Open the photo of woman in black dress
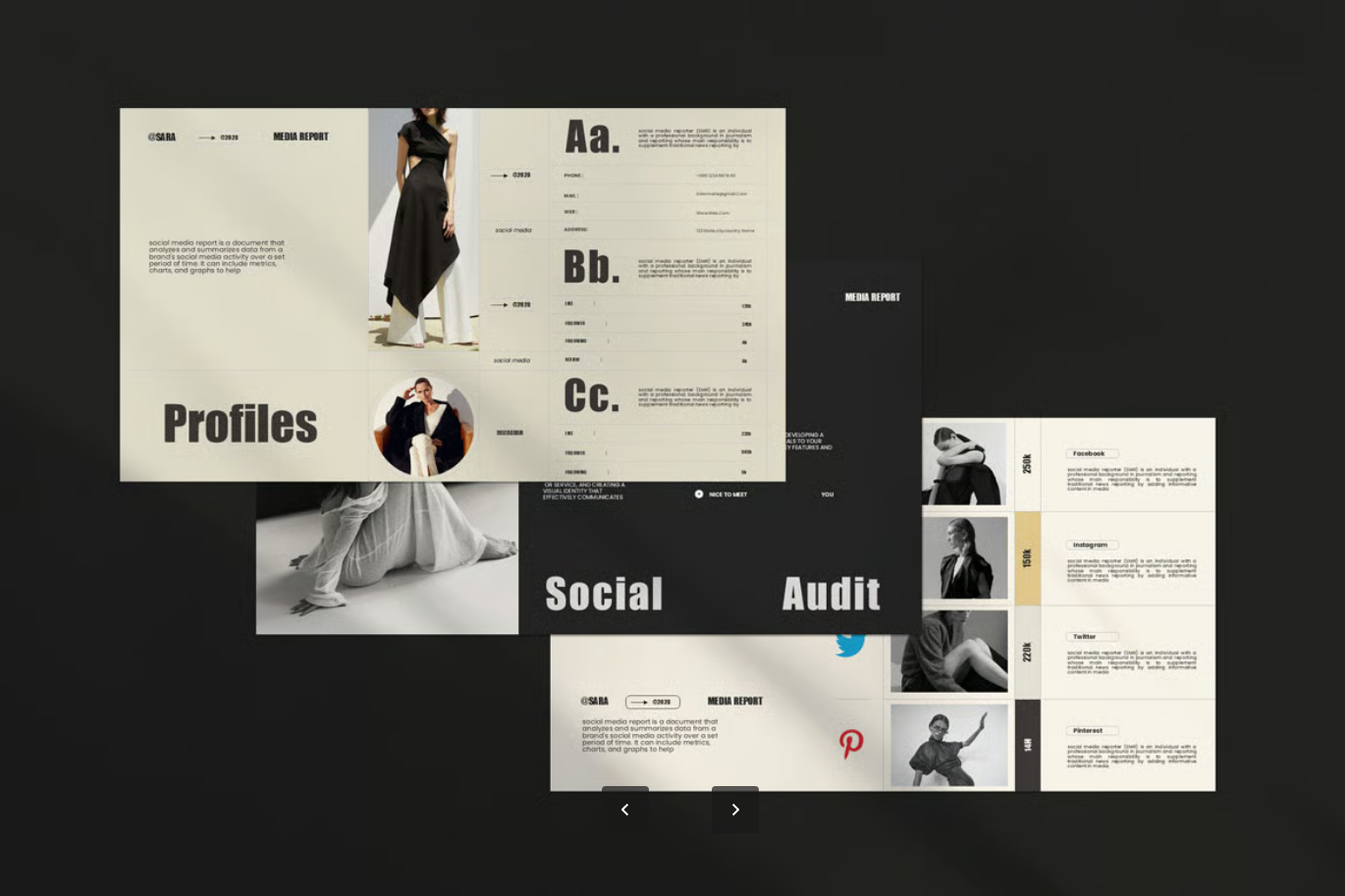 tap(424, 229)
